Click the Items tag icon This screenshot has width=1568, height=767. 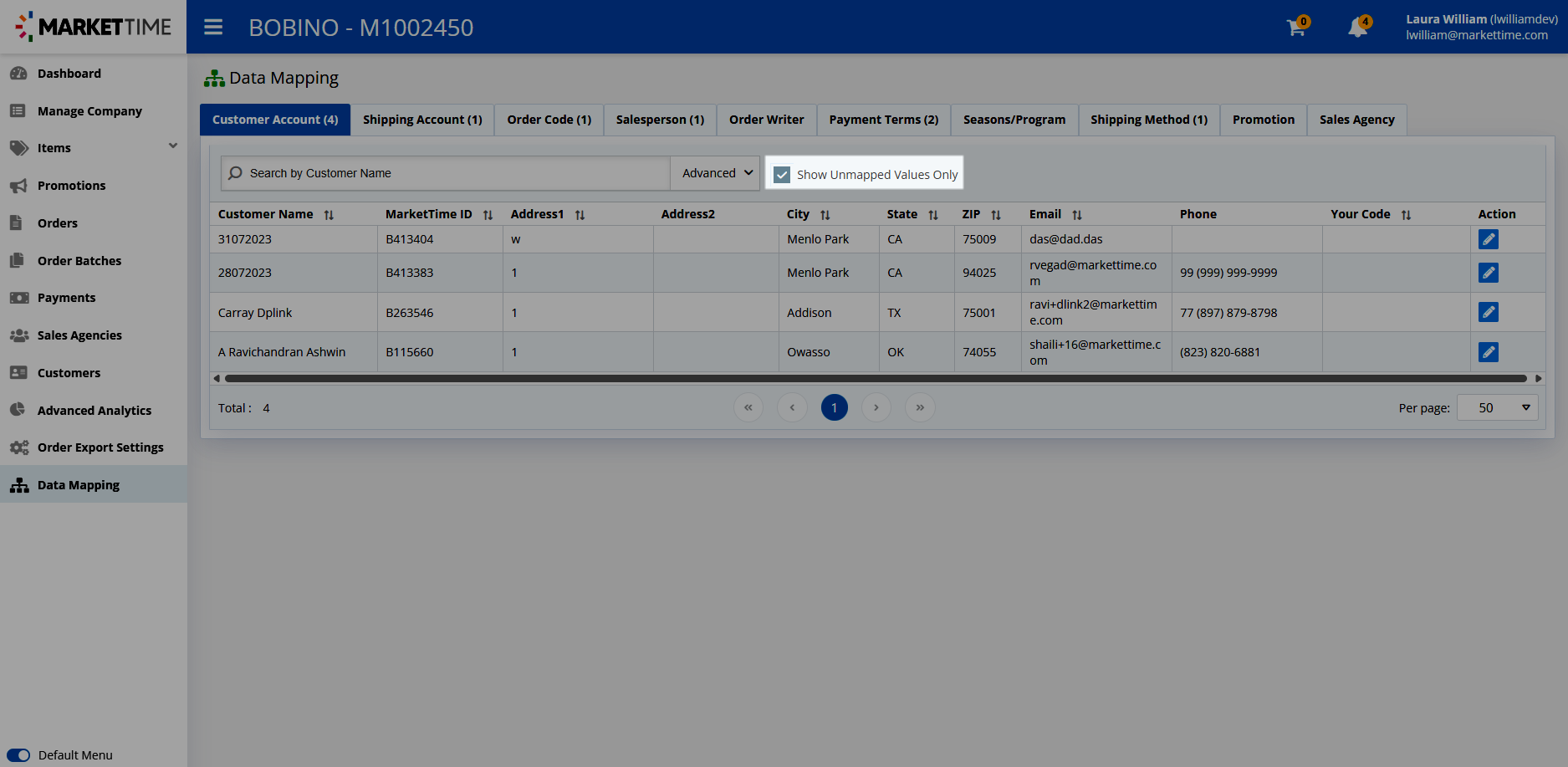[18, 148]
